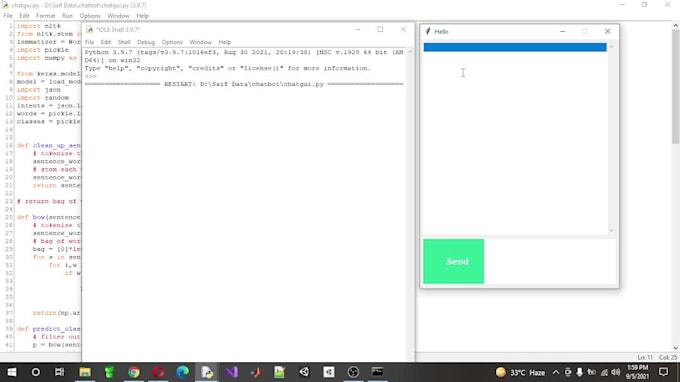
Task: Open Options menu in chatgui.py editor
Action: pyautogui.click(x=90, y=16)
